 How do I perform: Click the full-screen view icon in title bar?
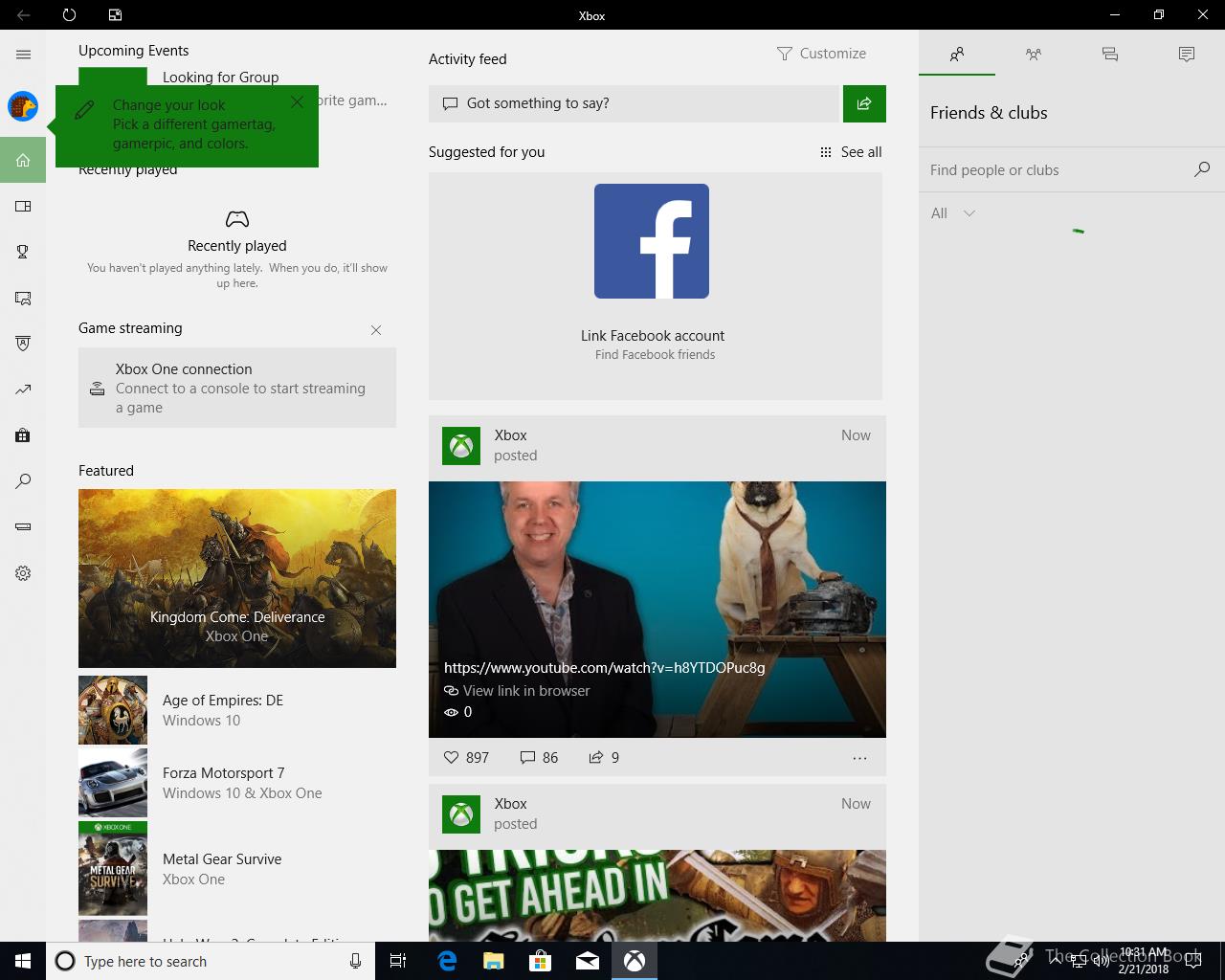point(115,15)
